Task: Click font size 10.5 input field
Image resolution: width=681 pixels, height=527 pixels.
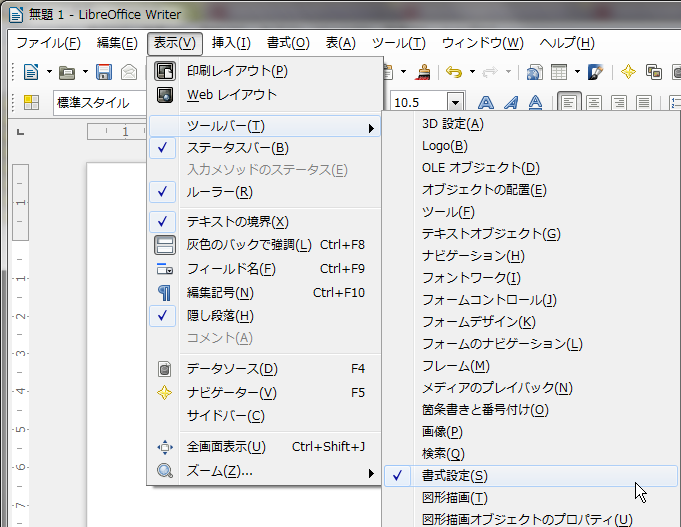Action: pyautogui.click(x=419, y=103)
